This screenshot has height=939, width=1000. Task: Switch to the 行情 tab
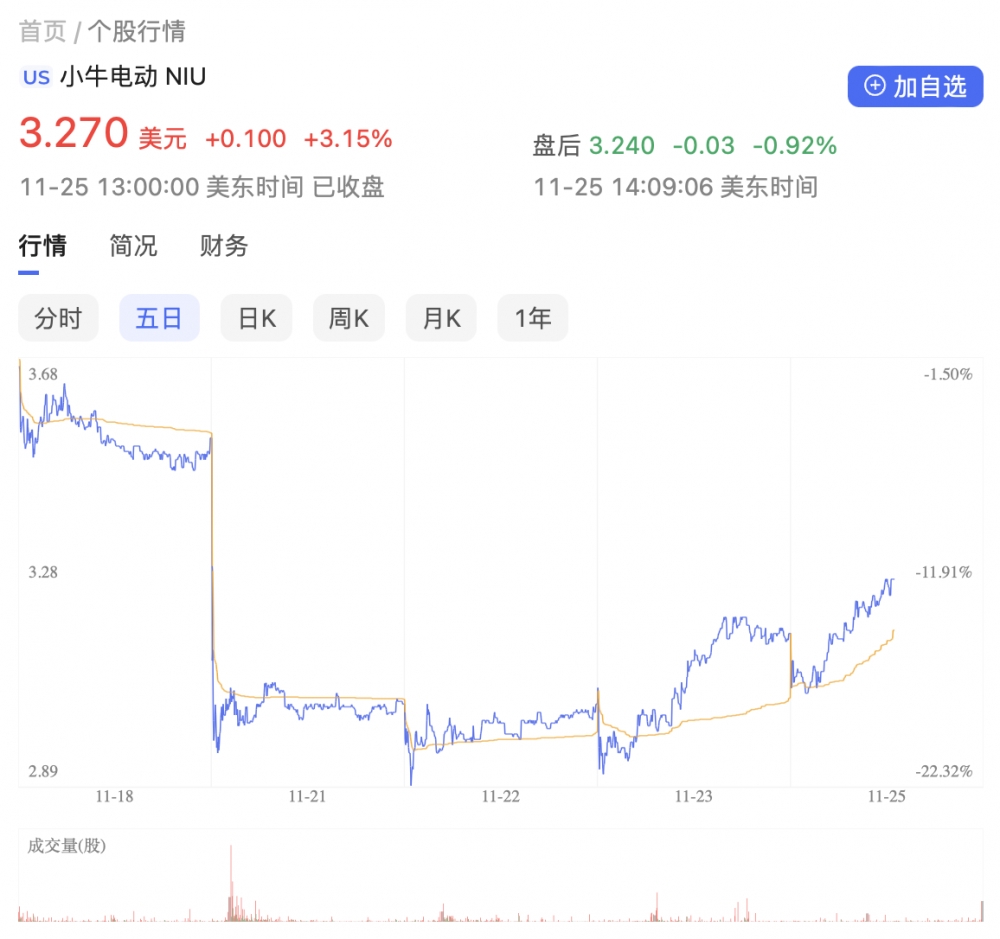43,246
